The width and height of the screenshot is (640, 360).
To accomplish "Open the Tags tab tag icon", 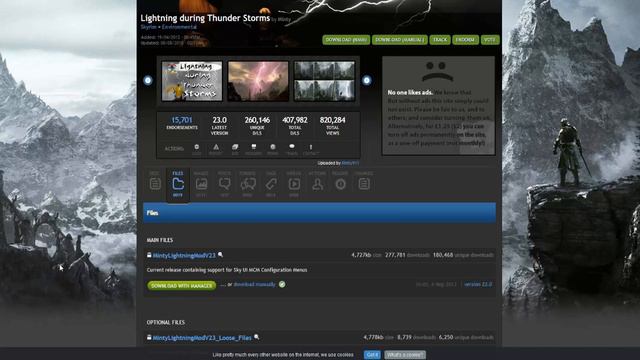I will click(271, 184).
